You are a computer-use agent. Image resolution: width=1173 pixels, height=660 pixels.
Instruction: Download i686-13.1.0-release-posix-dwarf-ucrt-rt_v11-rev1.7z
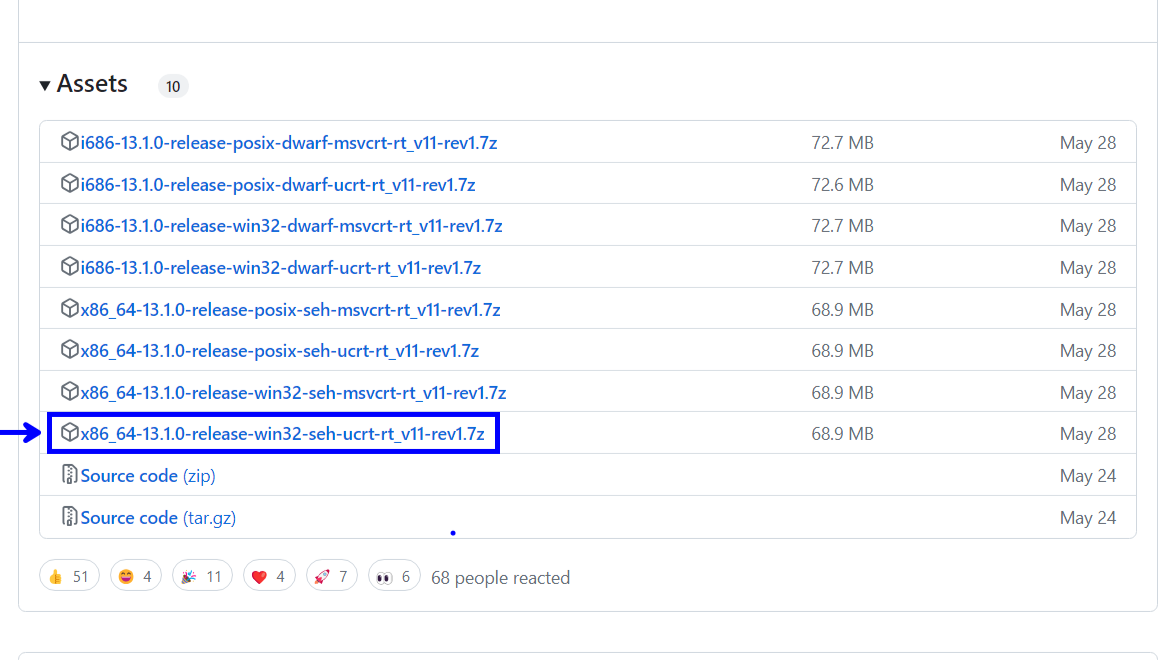pyautogui.click(x=278, y=185)
